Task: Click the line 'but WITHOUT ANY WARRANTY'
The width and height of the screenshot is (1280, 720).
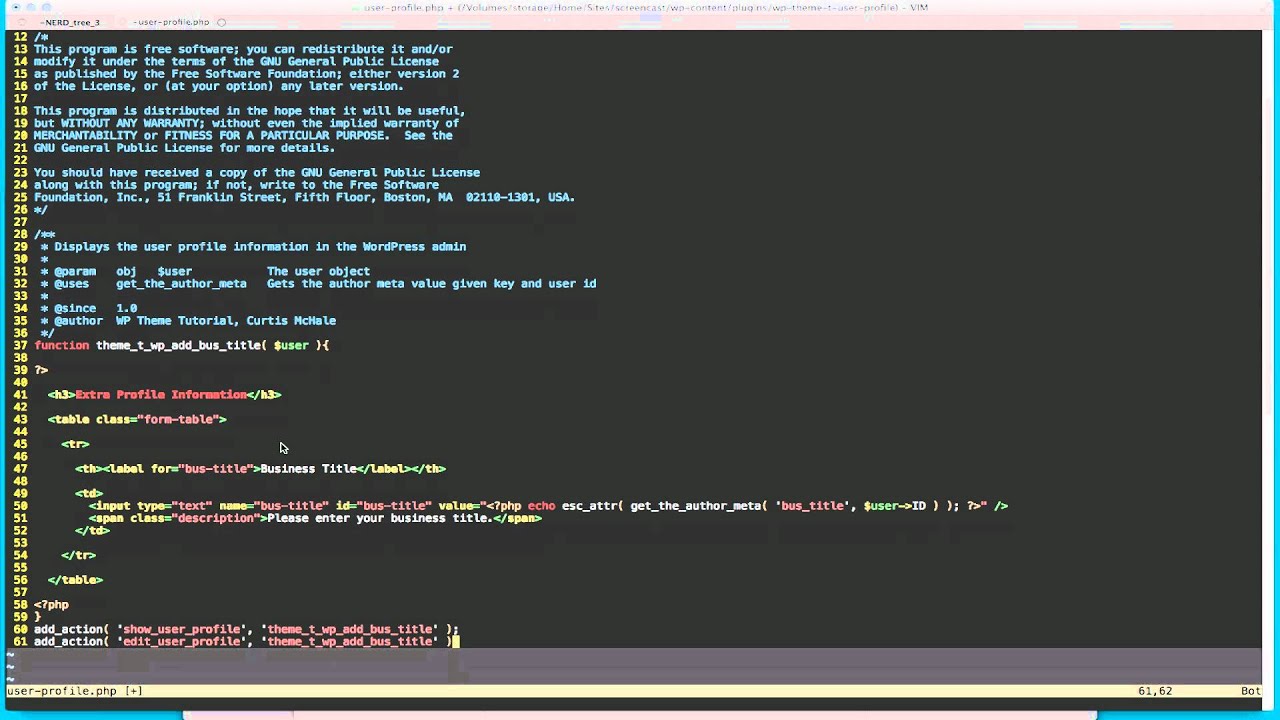Action: 246,123
